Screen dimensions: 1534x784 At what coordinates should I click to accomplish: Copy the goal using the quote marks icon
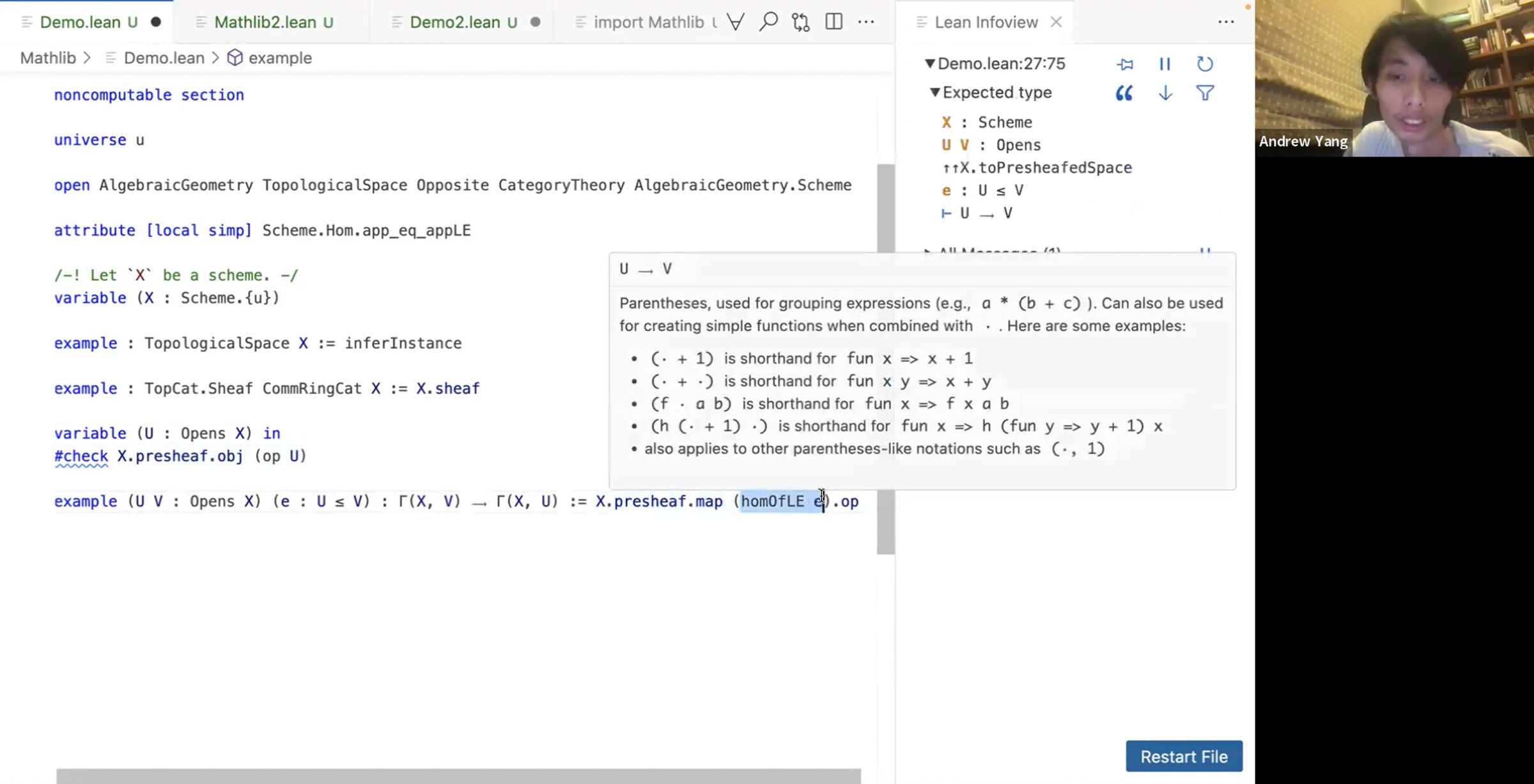(x=1124, y=93)
